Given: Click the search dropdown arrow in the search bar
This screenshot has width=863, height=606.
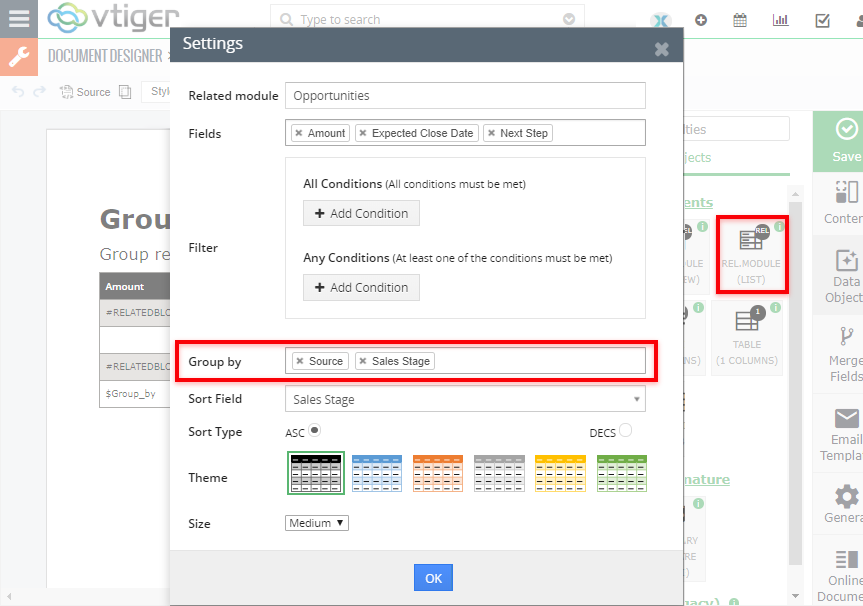Looking at the screenshot, I should pos(569,19).
